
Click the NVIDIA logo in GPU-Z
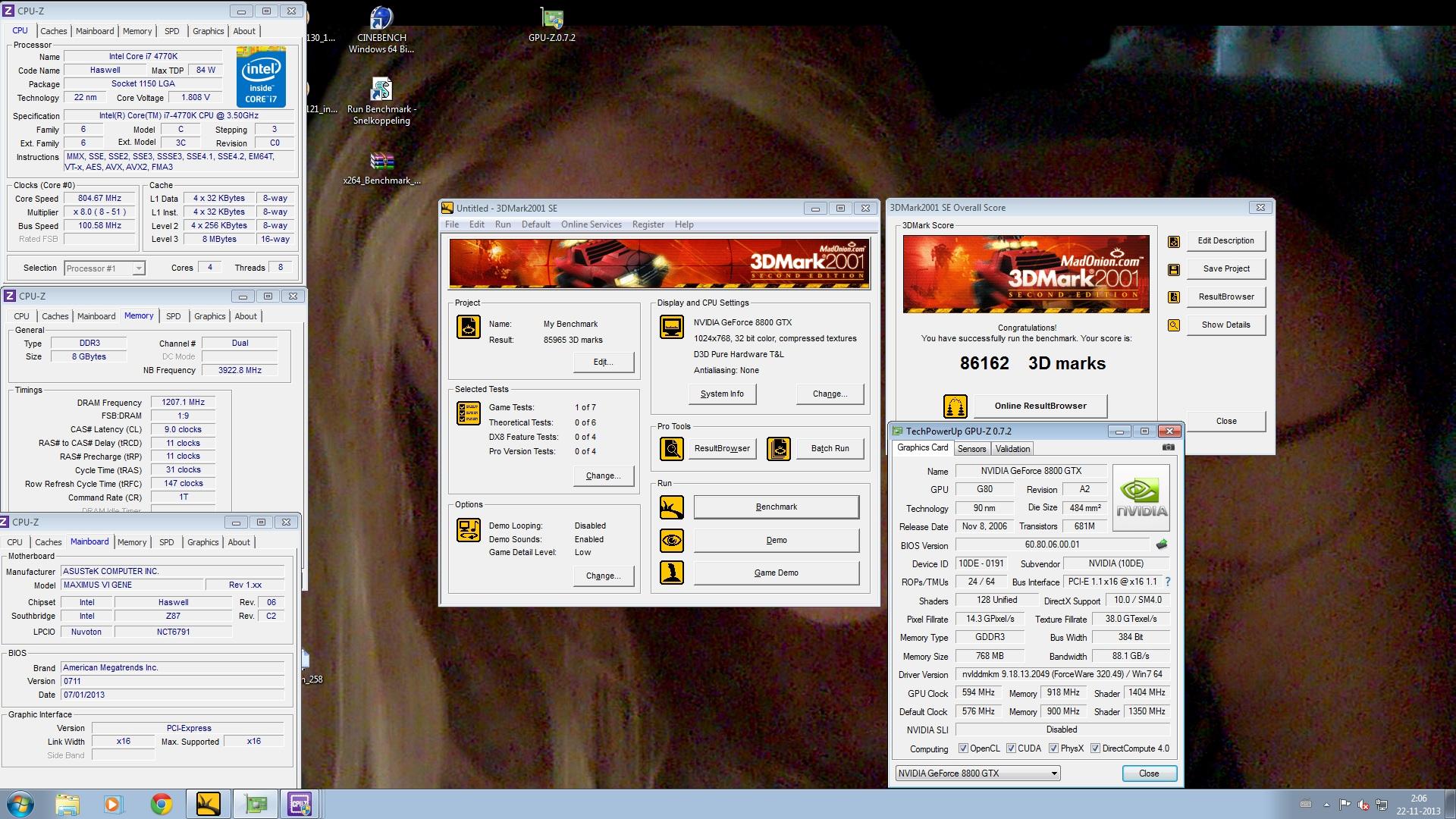pyautogui.click(x=1141, y=498)
